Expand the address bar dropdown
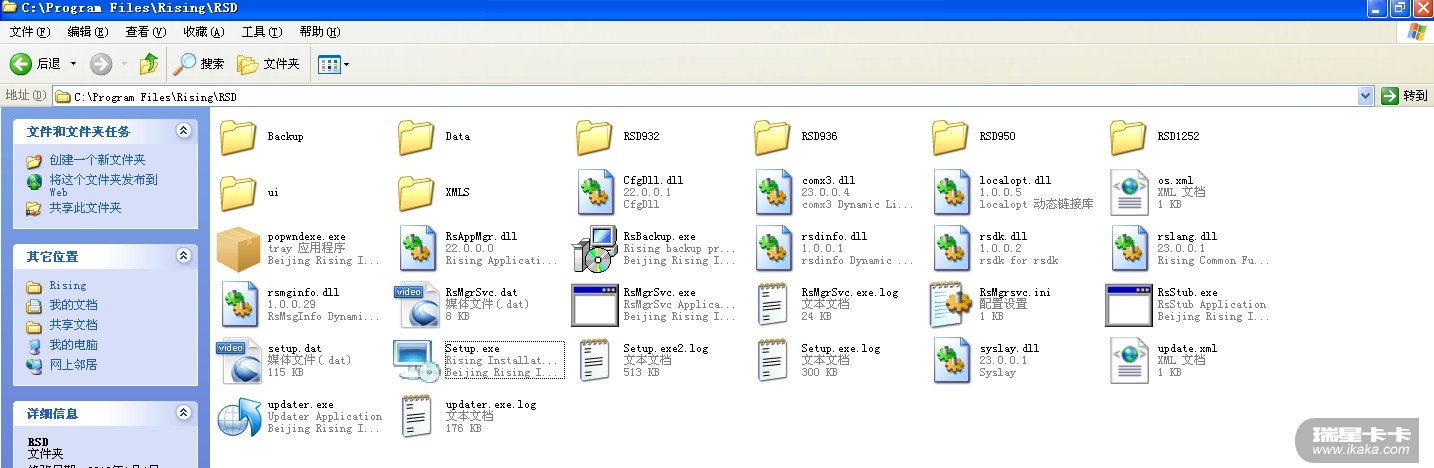The image size is (1434, 468). tap(1366, 96)
